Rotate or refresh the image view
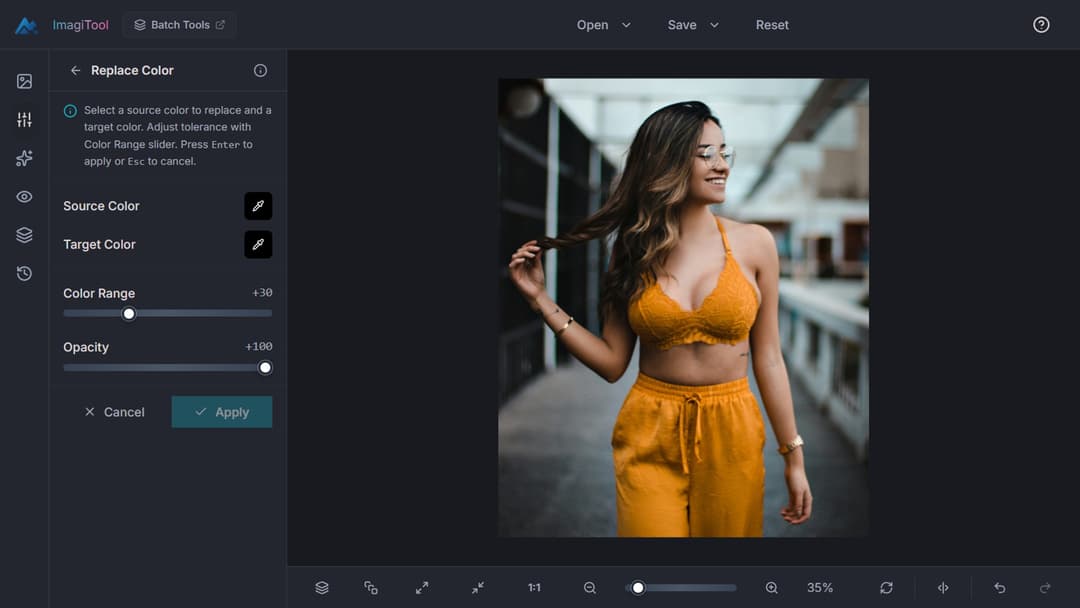The height and width of the screenshot is (608, 1080). point(886,587)
